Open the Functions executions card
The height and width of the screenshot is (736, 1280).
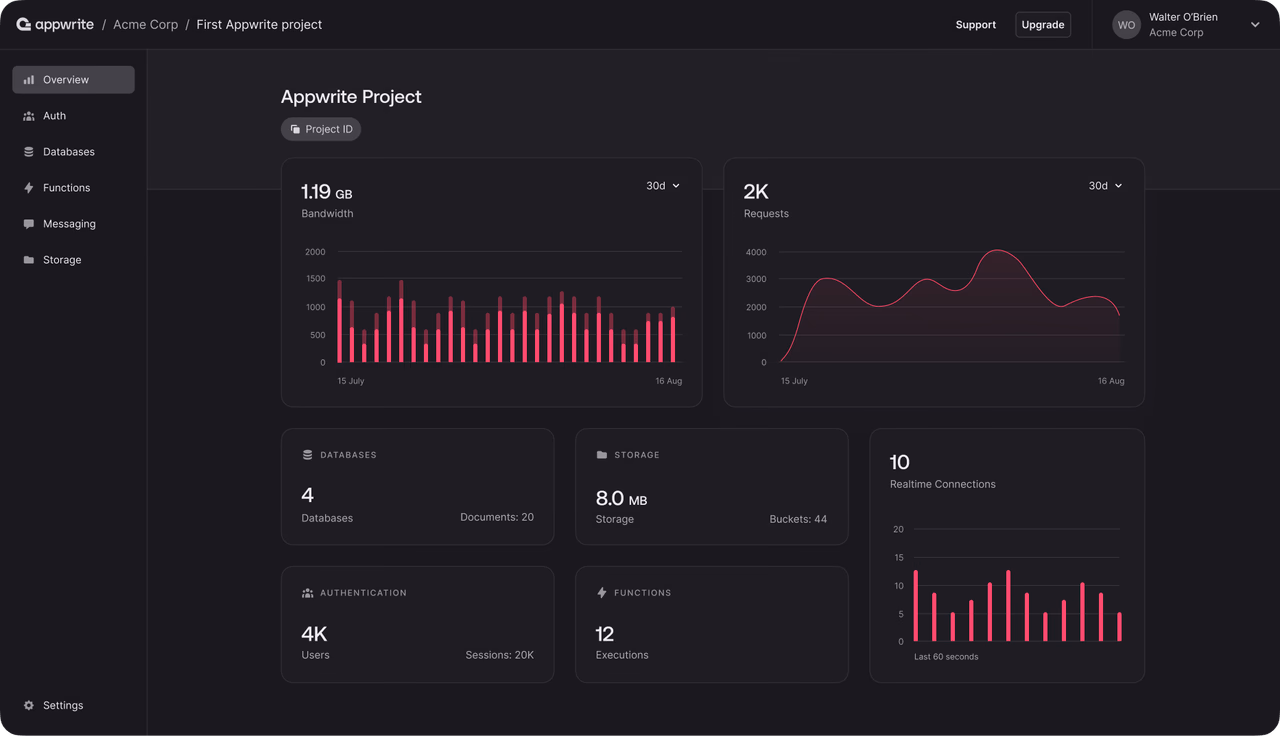(x=712, y=625)
